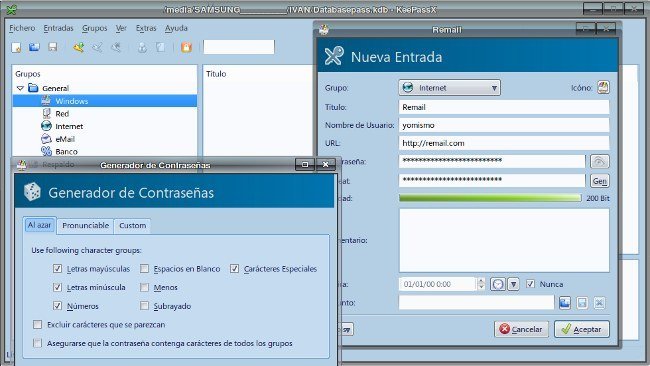
Task: Click the Copy Password clipboard toolbar icon
Action: (160, 47)
